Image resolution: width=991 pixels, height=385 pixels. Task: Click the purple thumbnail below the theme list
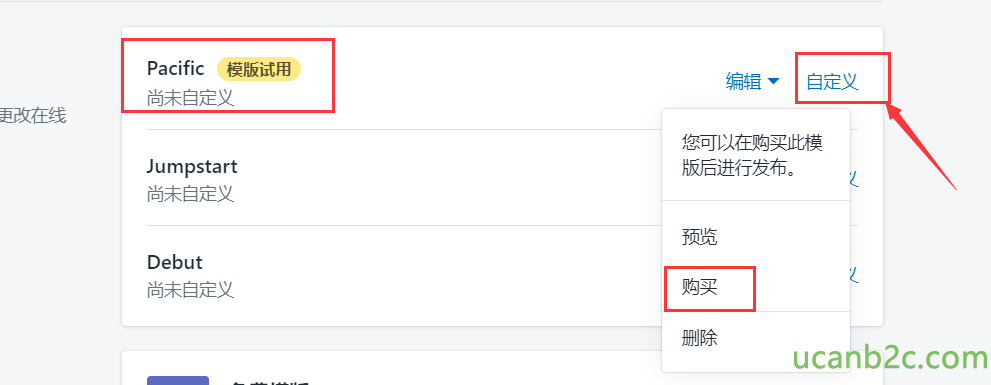click(178, 380)
